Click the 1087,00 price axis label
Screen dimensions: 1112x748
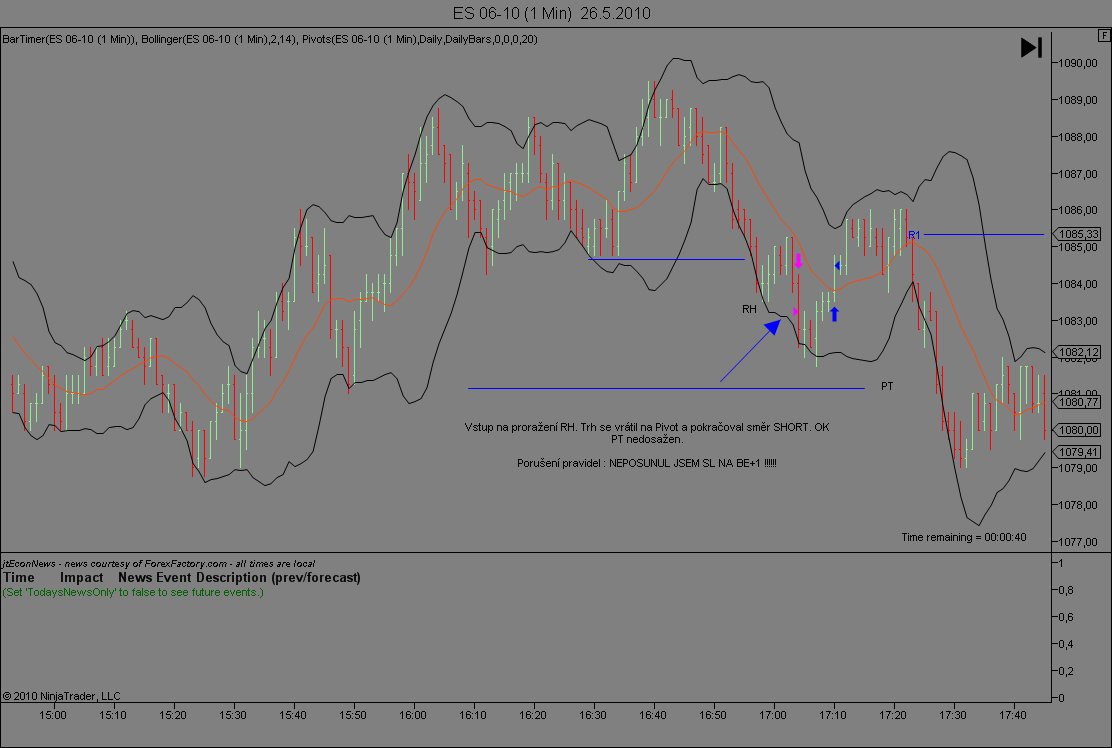point(1078,174)
